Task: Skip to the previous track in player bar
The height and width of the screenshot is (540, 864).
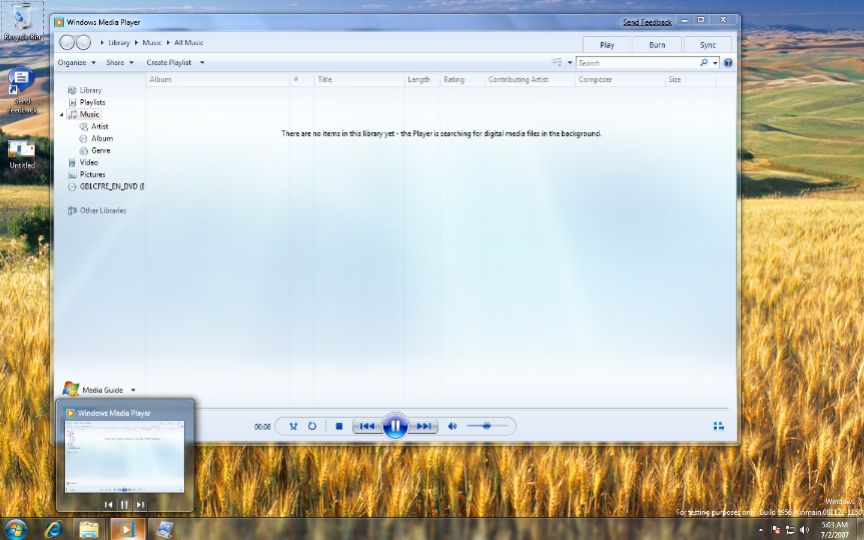Action: point(367,426)
